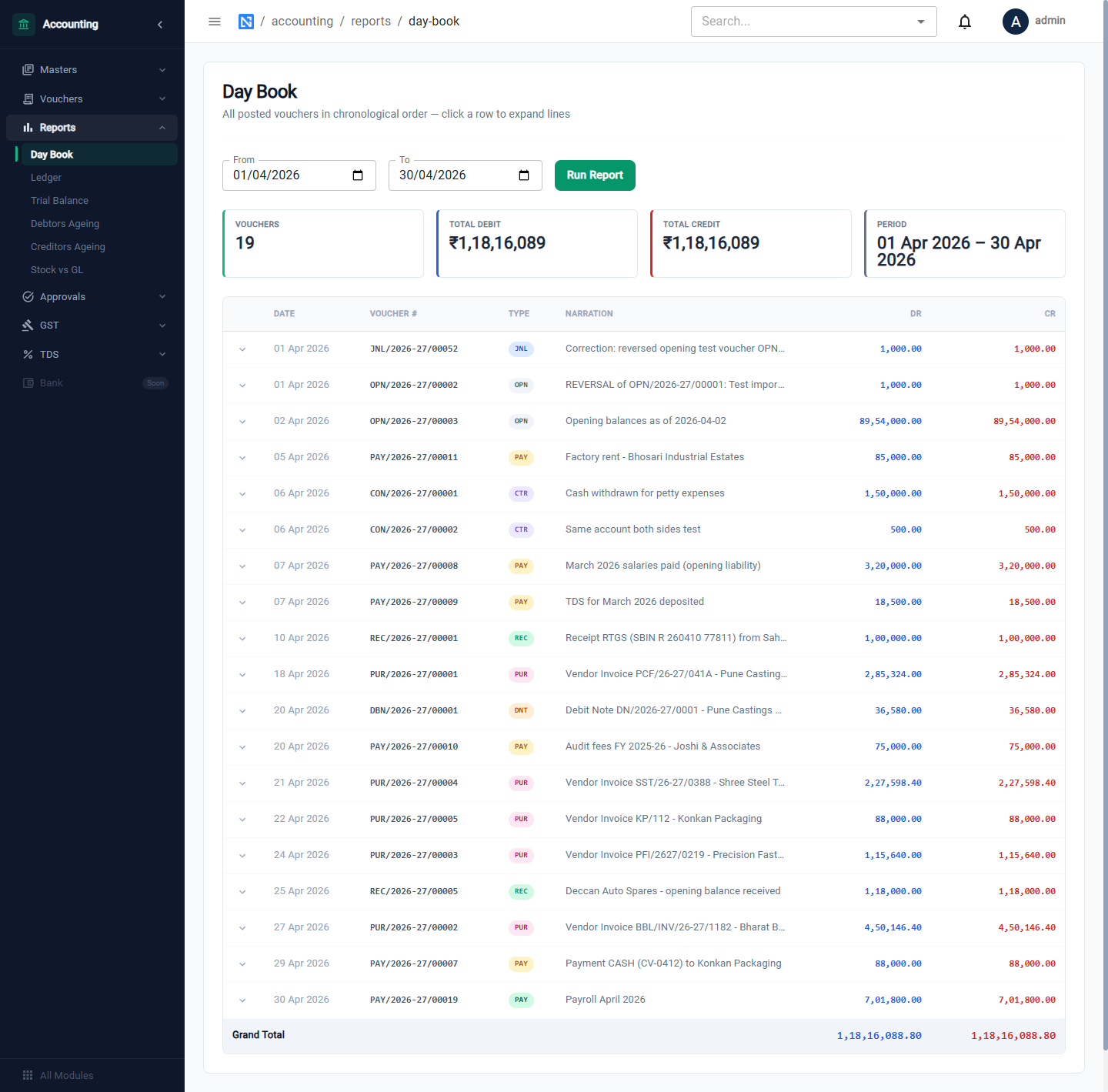
Task: Expand row JNL/2026-27/00052
Action: pyautogui.click(x=242, y=349)
